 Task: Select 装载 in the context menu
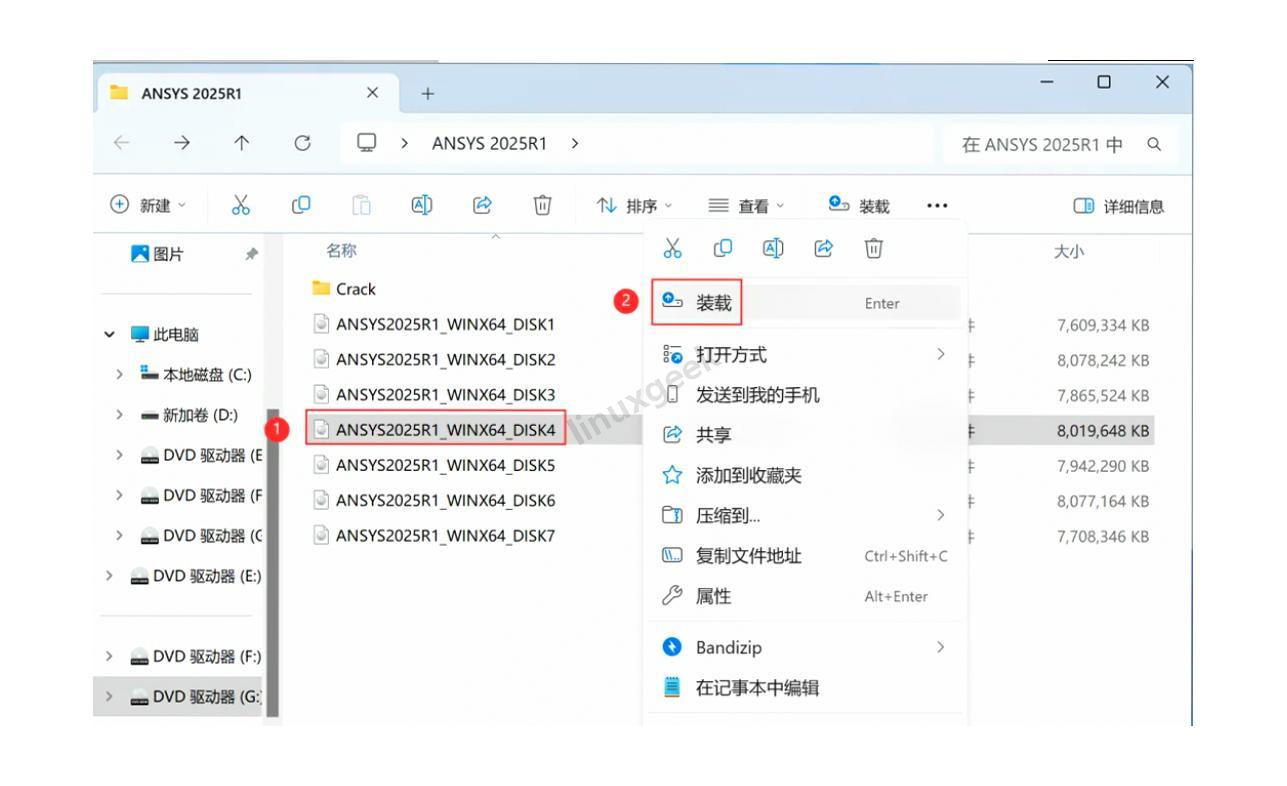click(806, 303)
